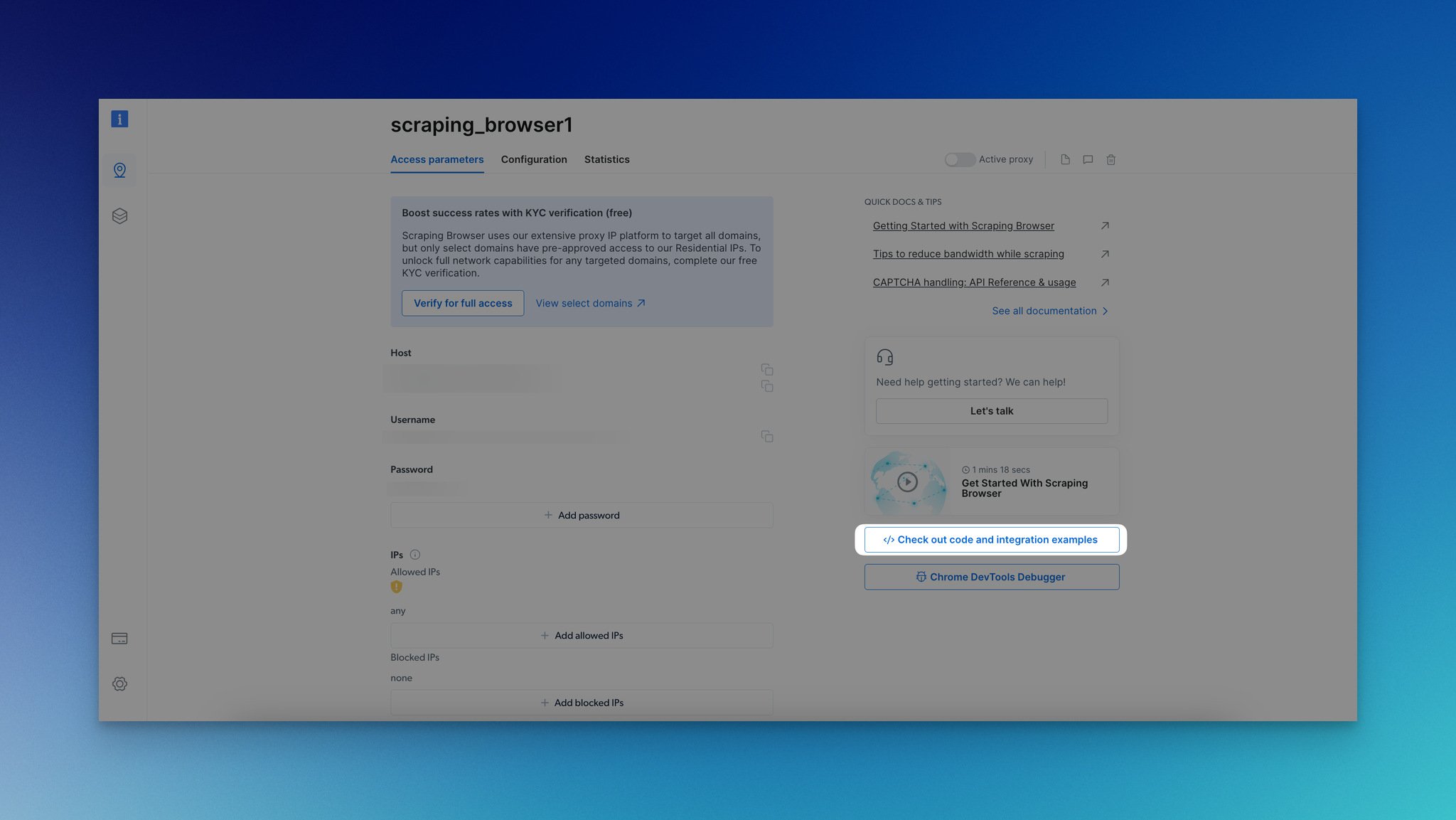Click the QUICK DOCS & TIPS heading
1456x820 pixels.
(x=903, y=202)
